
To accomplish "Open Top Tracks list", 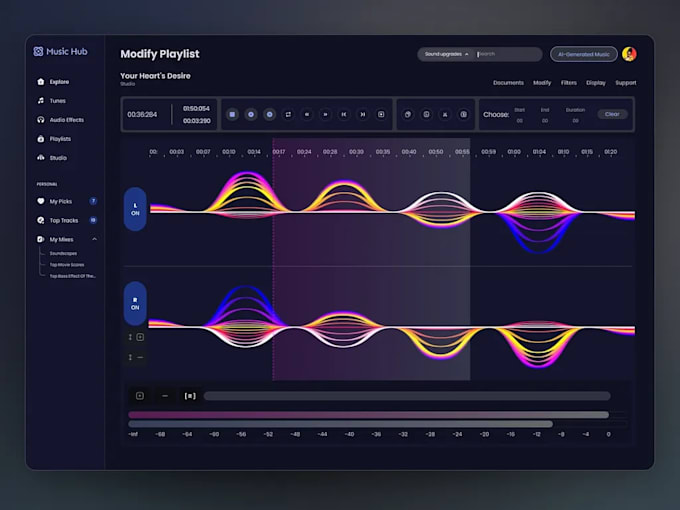I will tap(57, 220).
